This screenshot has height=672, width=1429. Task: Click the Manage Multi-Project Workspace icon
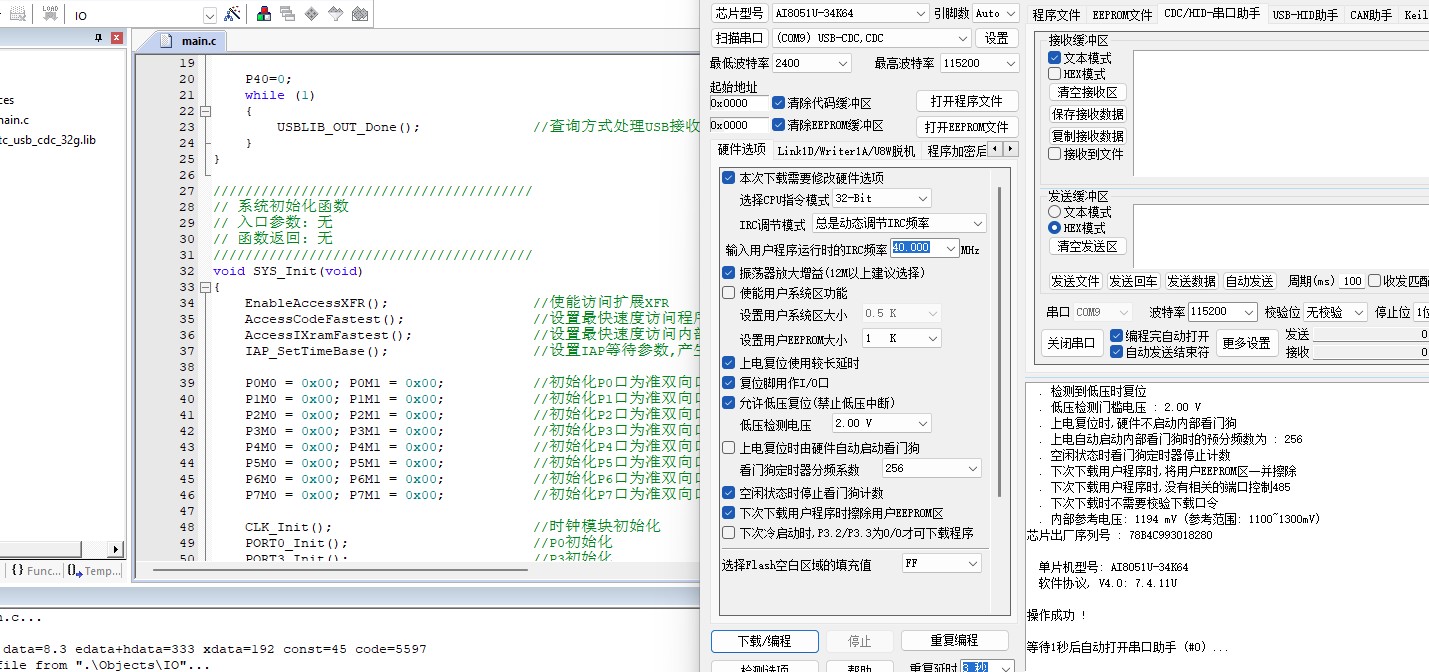pos(288,14)
